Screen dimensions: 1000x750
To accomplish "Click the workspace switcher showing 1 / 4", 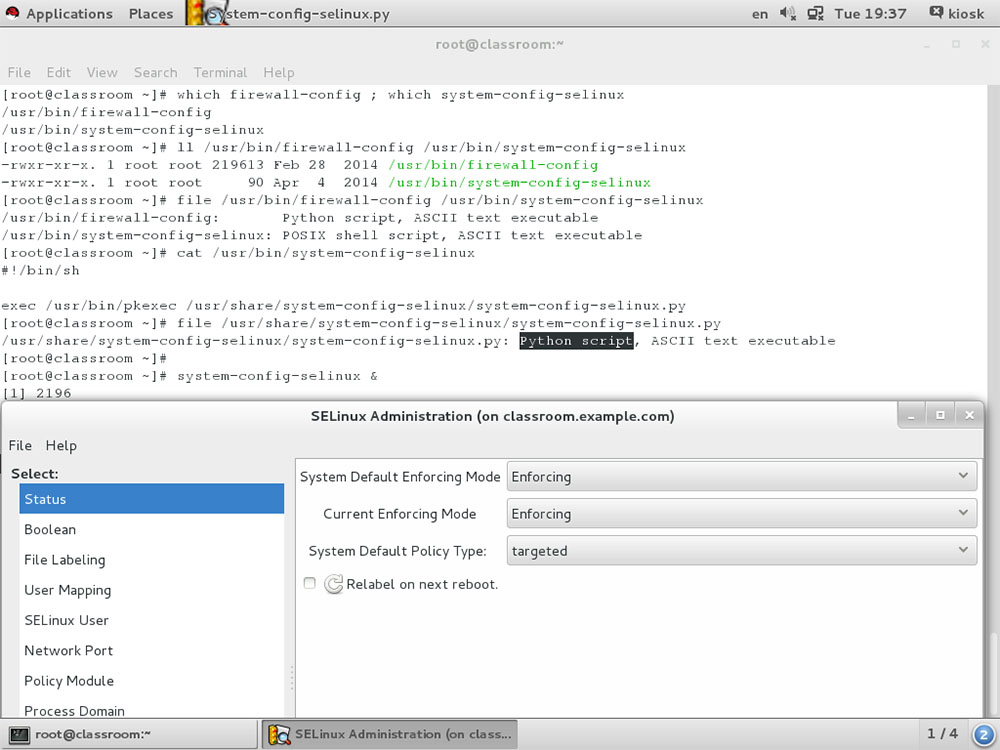I will pos(942,734).
